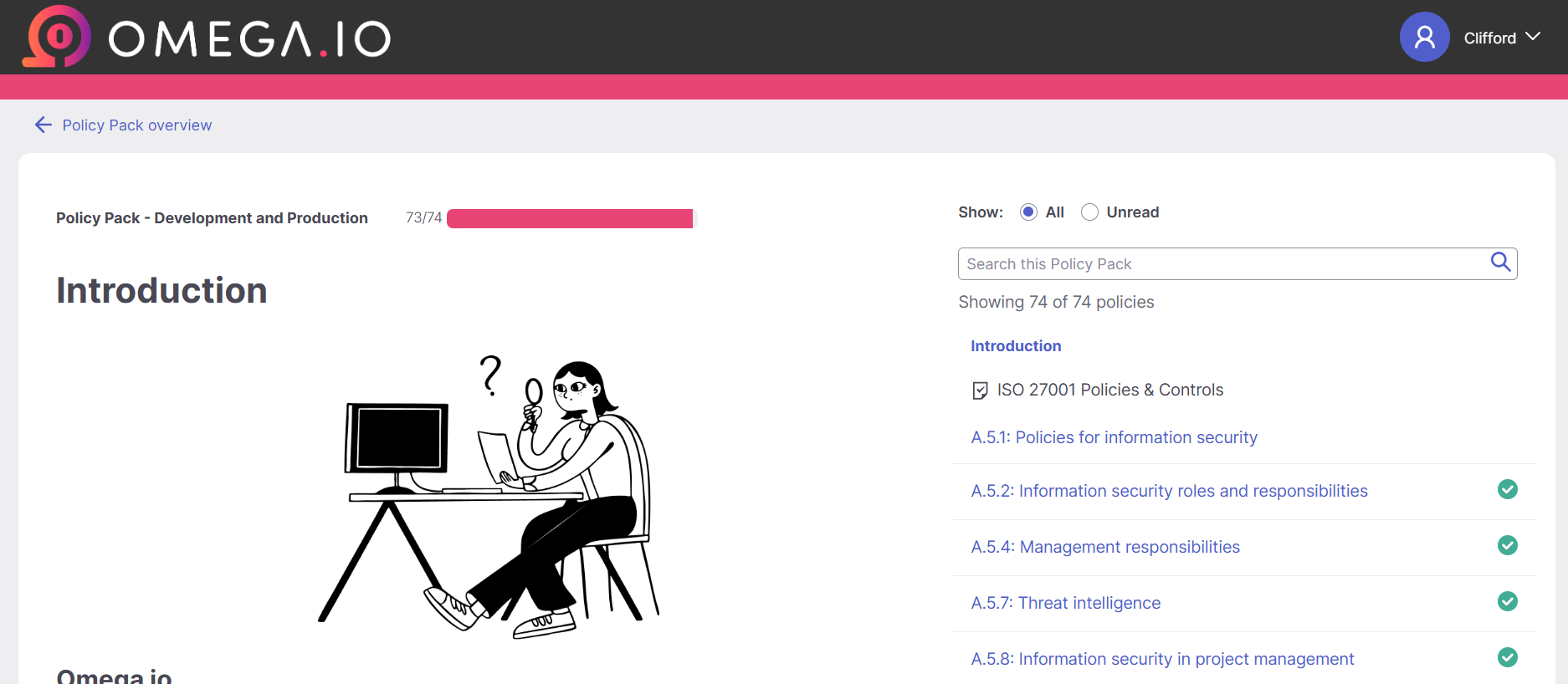Viewport: 1568px width, 684px height.
Task: Open A.5.1 Policies for information security
Action: [x=1114, y=437]
